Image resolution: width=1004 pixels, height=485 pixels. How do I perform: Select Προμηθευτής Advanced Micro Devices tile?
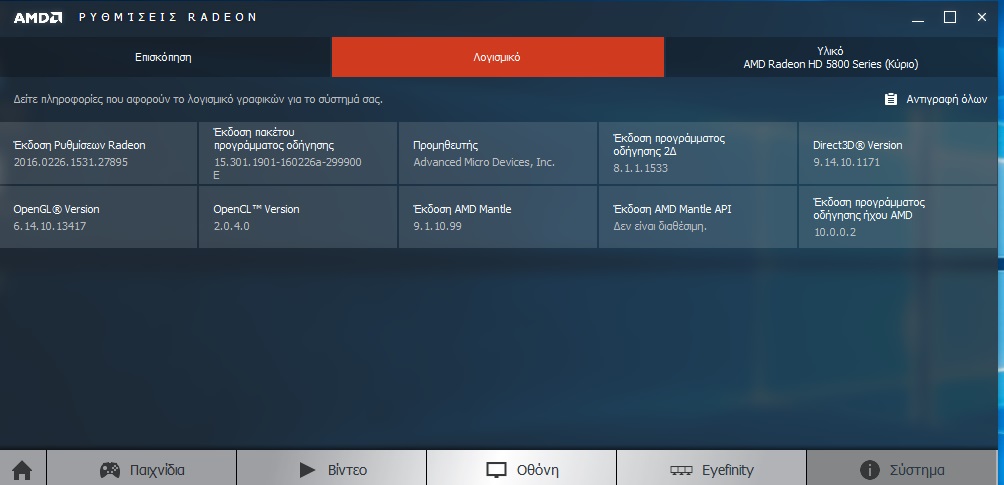pyautogui.click(x=498, y=153)
